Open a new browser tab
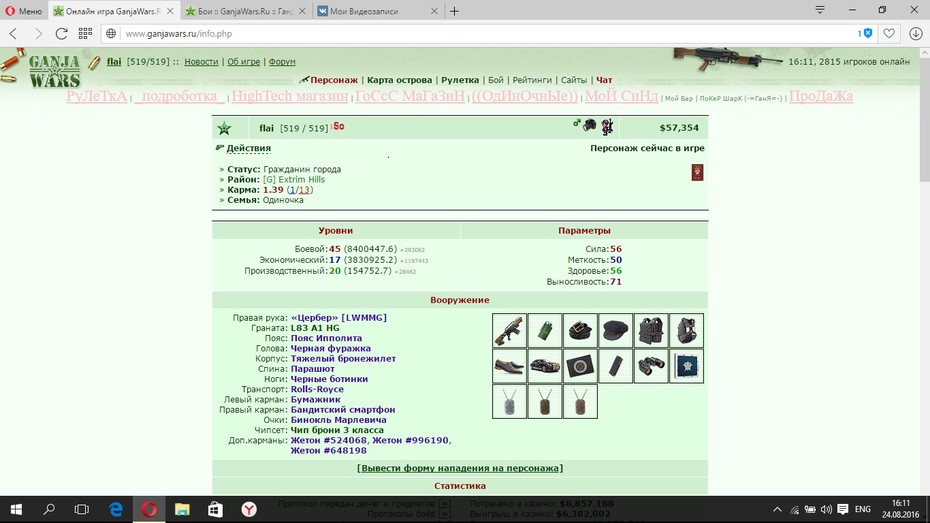The width and height of the screenshot is (930, 523). [454, 11]
